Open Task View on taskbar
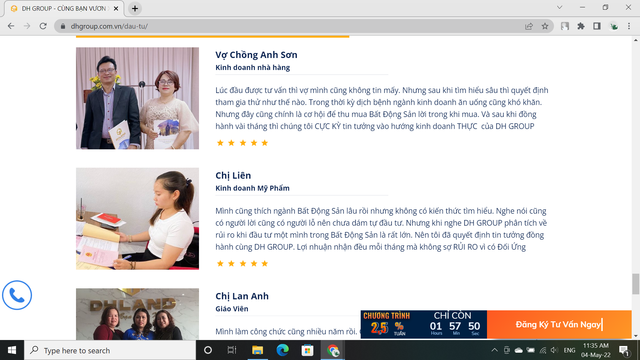 232,350
